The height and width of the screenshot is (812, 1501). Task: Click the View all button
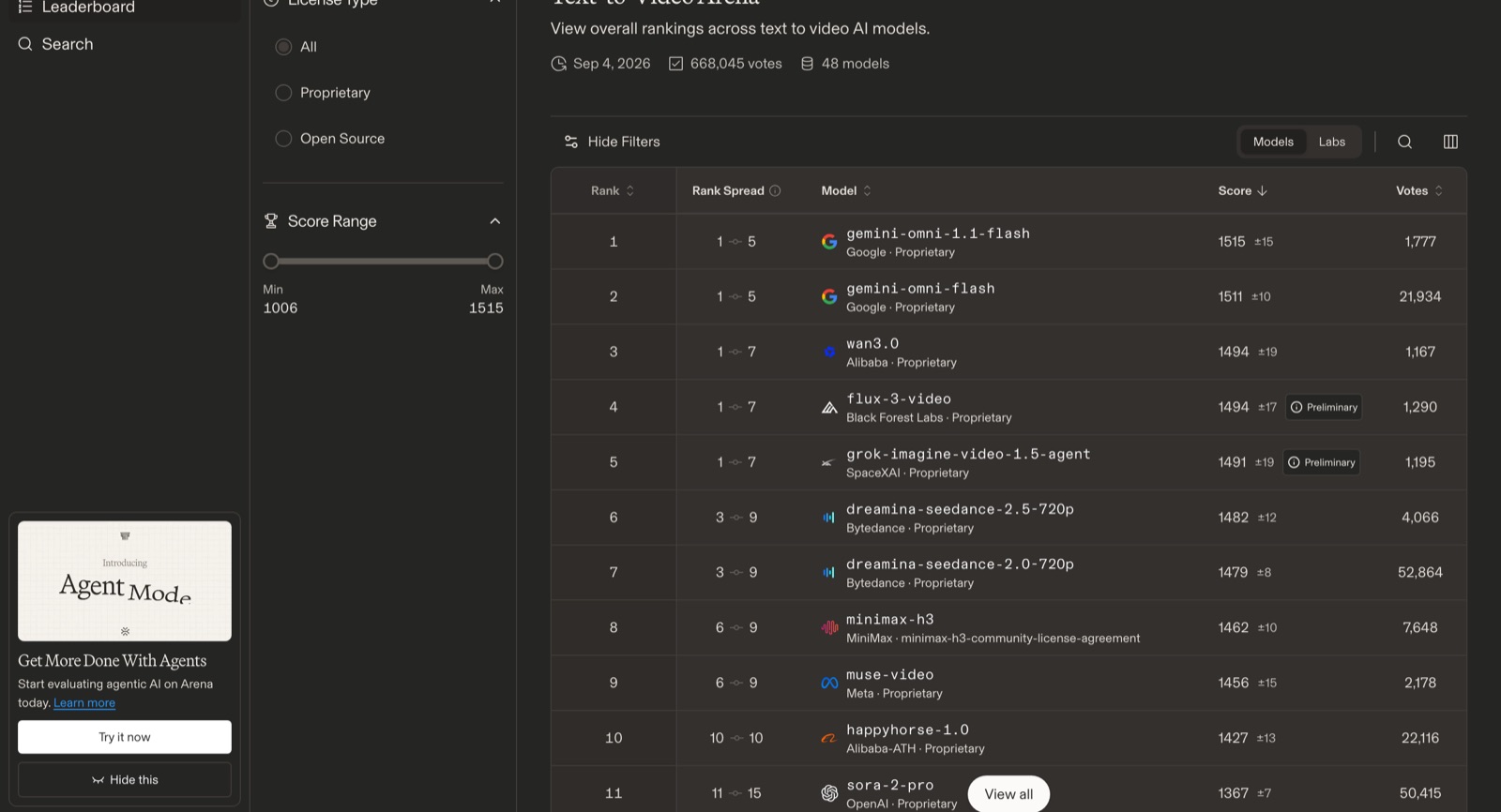pyautogui.click(x=1008, y=794)
